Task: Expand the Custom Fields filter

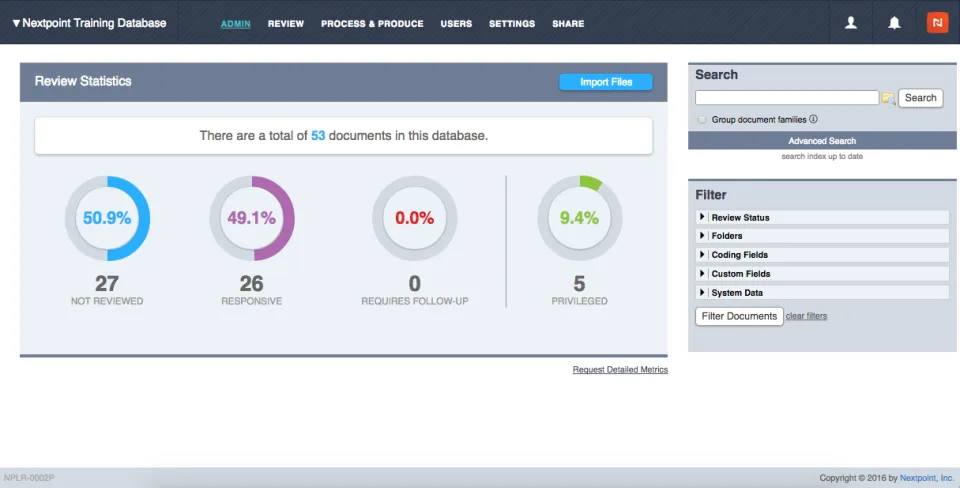Action: click(822, 274)
